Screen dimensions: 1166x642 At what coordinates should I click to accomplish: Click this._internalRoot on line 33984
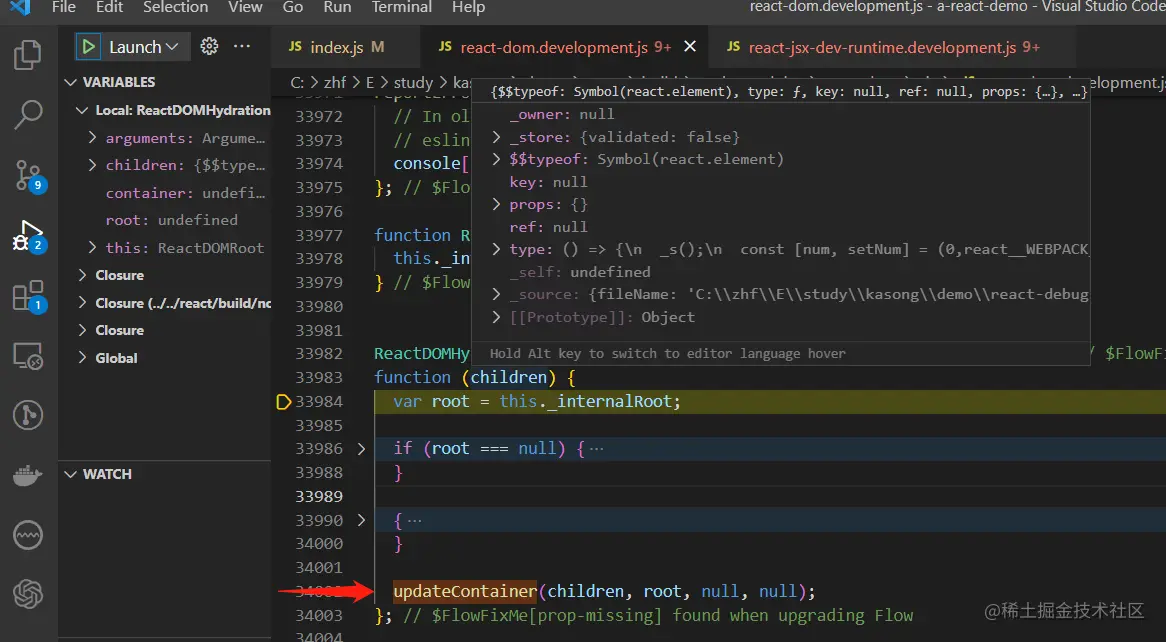589,402
